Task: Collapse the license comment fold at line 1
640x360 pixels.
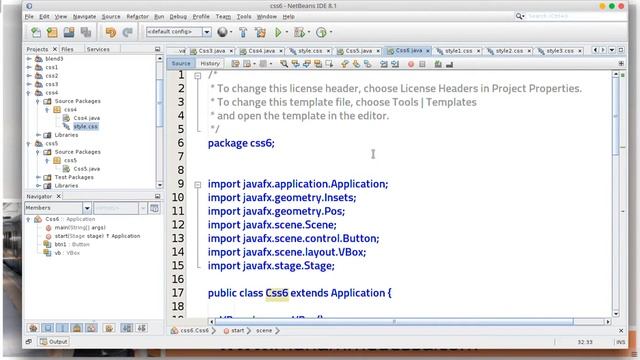Action: [x=198, y=76]
